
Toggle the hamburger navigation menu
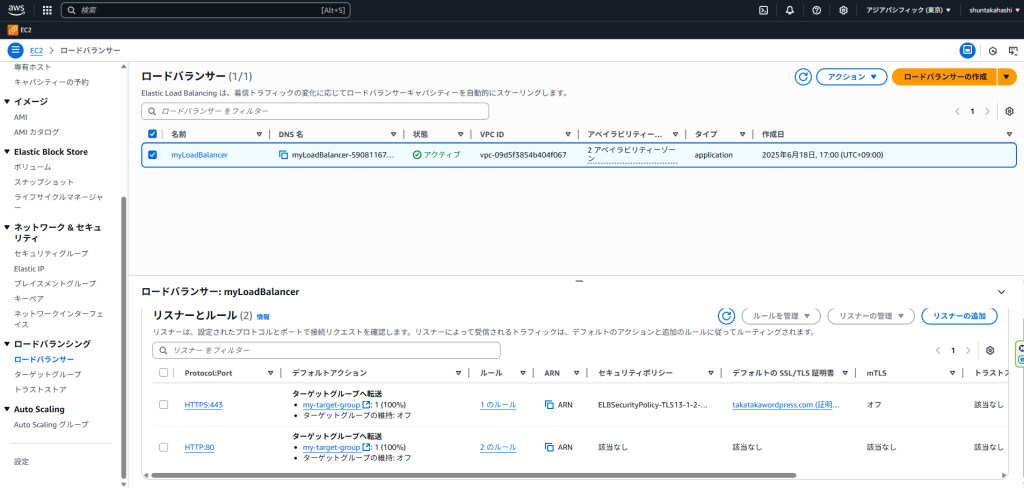[15, 50]
